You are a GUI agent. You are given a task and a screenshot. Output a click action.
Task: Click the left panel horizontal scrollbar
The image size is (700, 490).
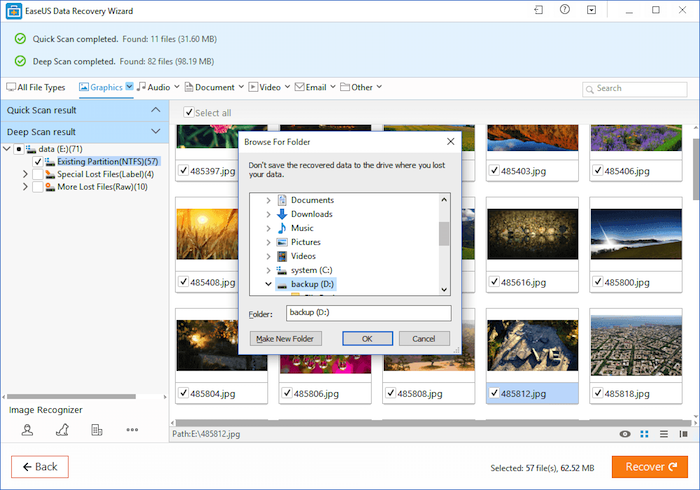point(71,396)
